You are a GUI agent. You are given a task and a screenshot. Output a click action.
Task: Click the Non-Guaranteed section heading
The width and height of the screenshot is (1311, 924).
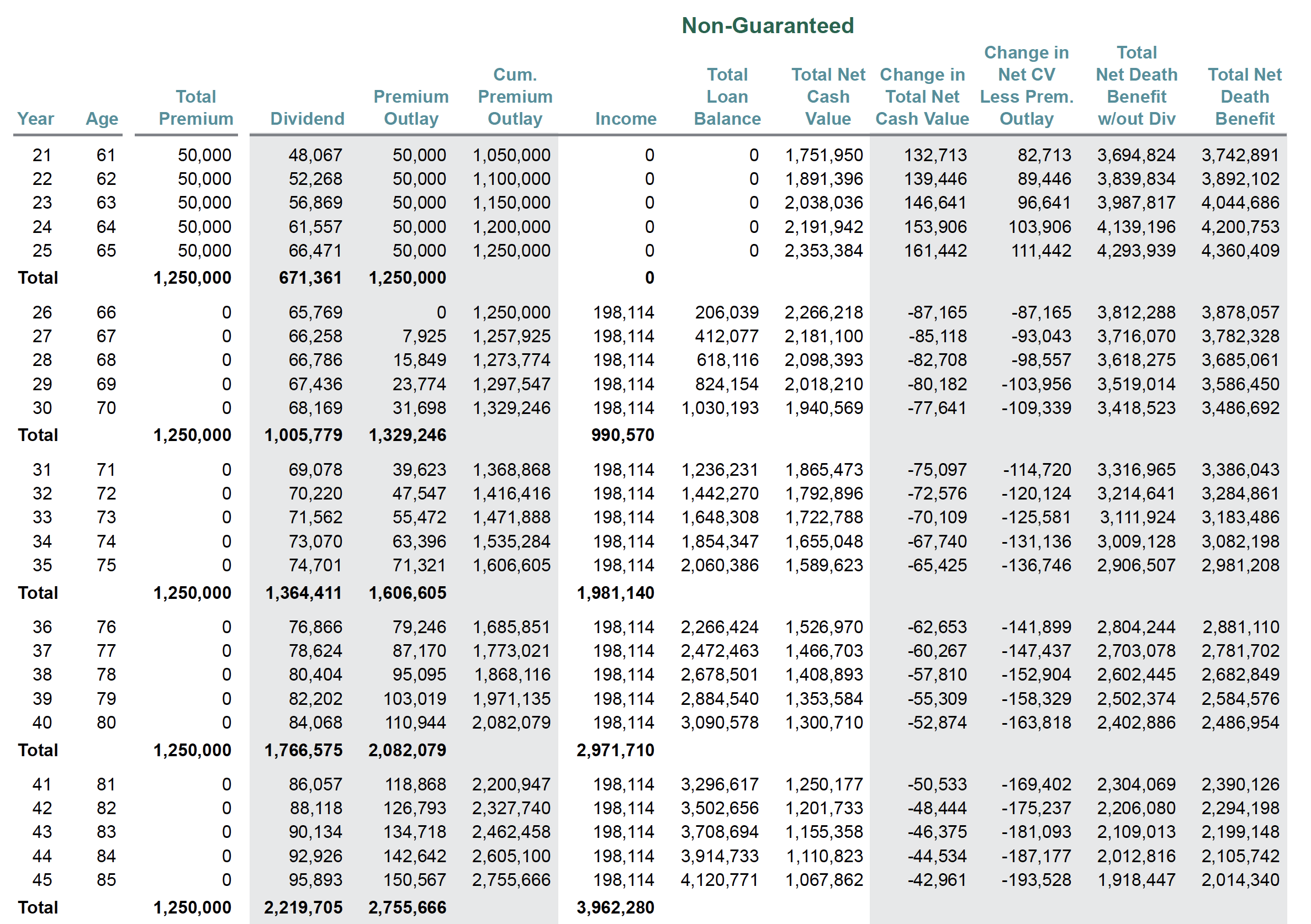point(768,26)
